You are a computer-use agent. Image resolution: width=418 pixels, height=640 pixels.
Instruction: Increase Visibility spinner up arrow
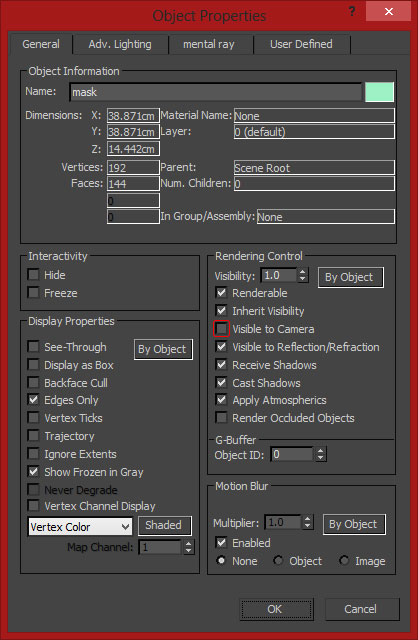[x=302, y=272]
